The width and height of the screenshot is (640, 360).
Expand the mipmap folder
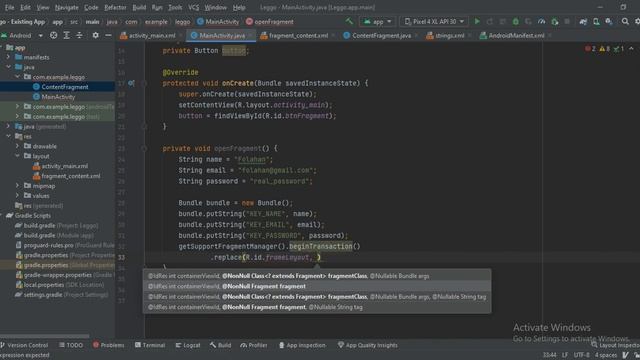tap(17, 186)
